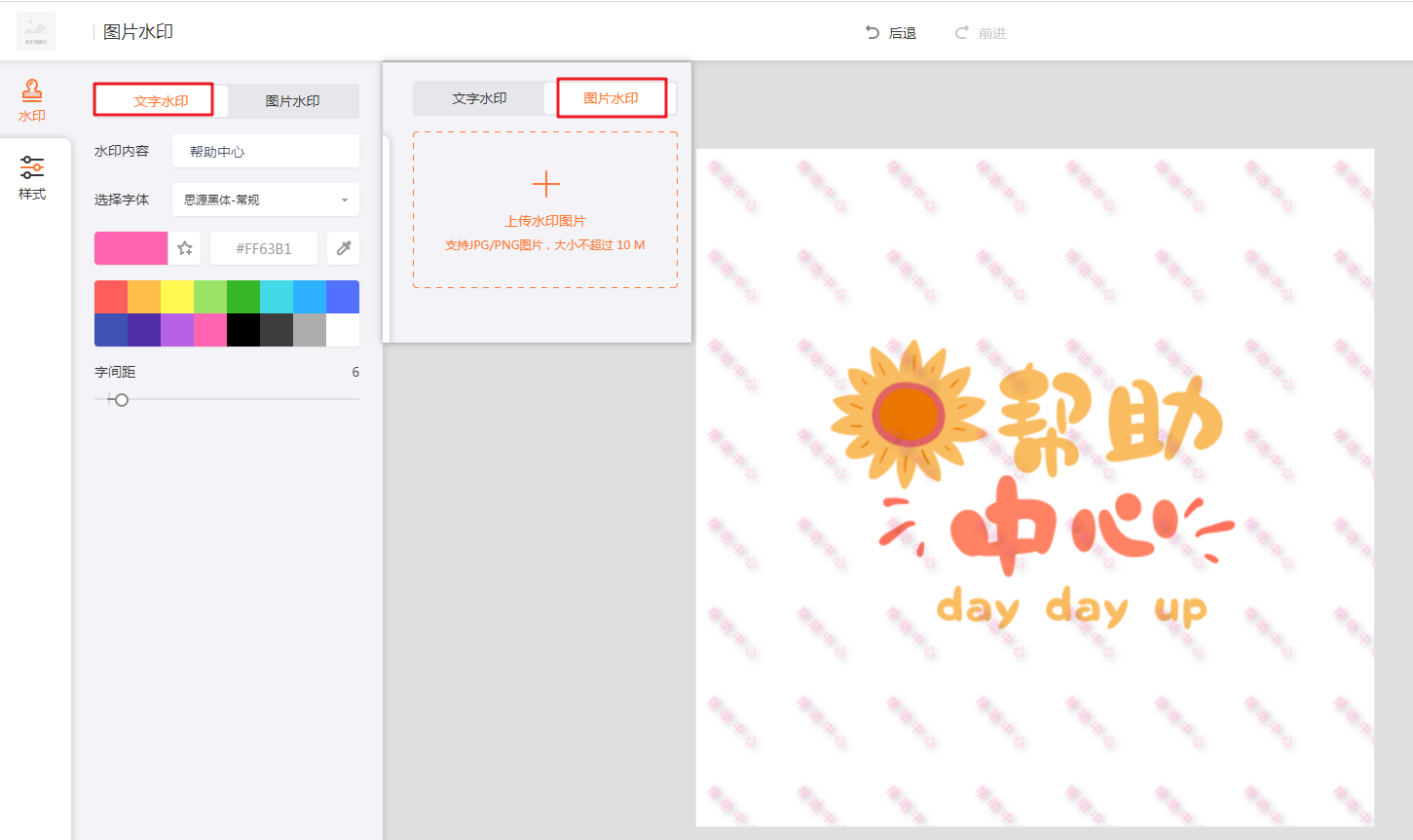Open the 水印 watermark sidebar panel
The image size is (1413, 840).
tap(32, 100)
